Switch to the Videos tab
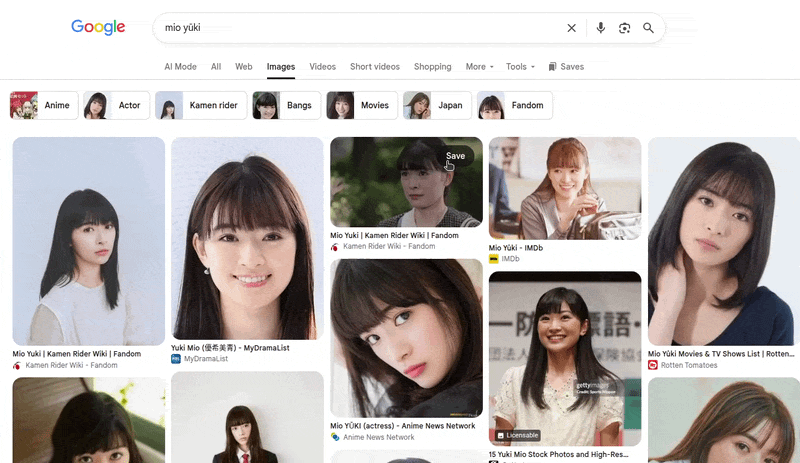 [x=322, y=66]
